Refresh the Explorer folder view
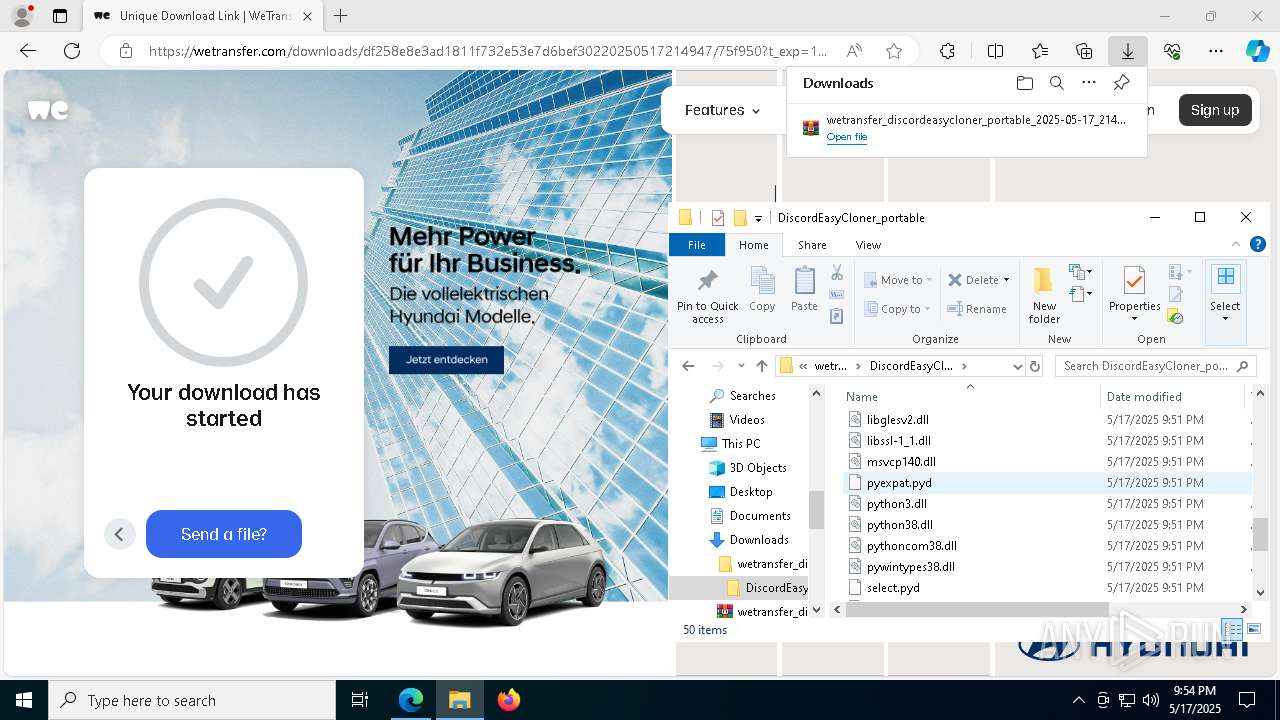The image size is (1280, 720). pyautogui.click(x=1035, y=366)
